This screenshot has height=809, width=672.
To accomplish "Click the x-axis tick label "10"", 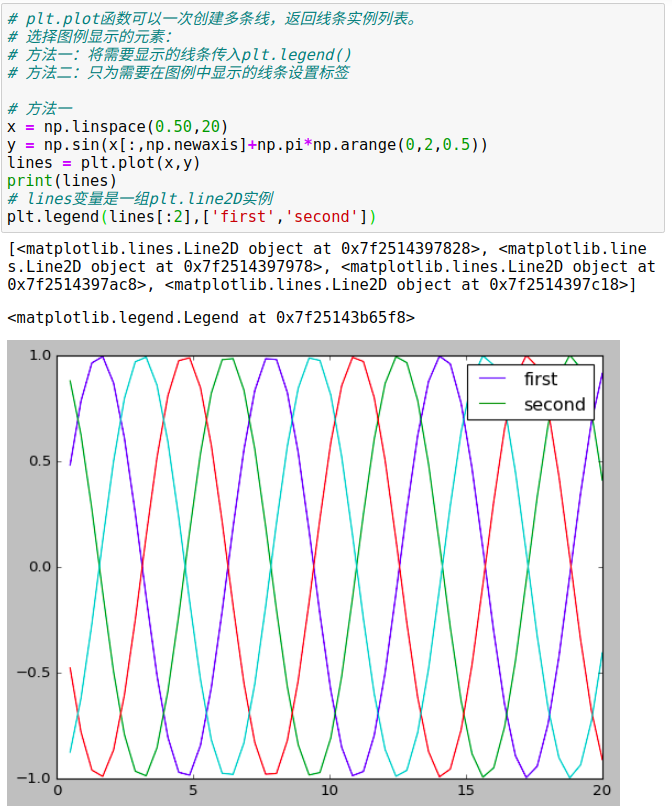I will pyautogui.click(x=329, y=791).
